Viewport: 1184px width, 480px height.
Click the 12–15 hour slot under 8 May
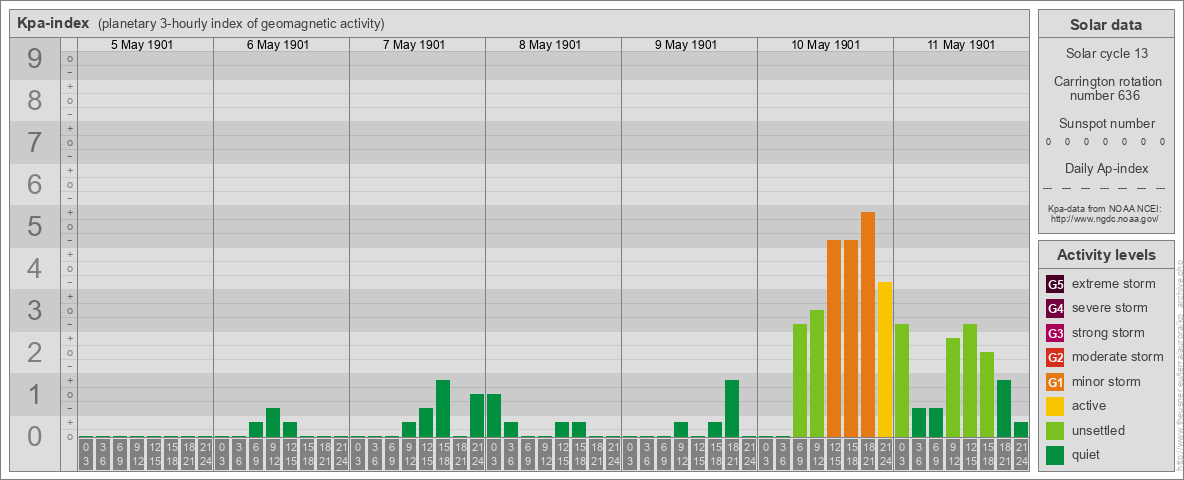(x=562, y=455)
